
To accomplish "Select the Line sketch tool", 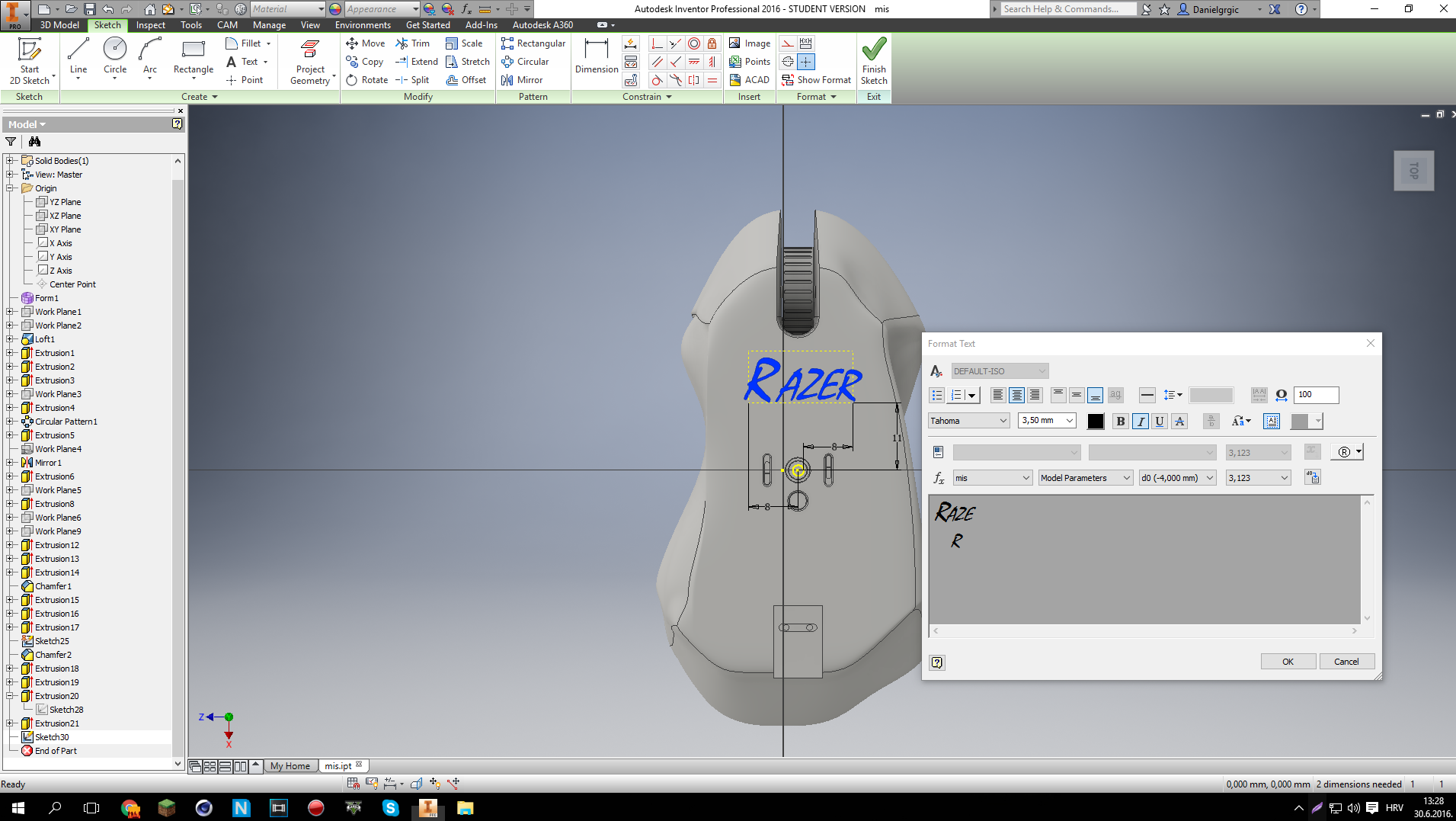I will tap(78, 58).
